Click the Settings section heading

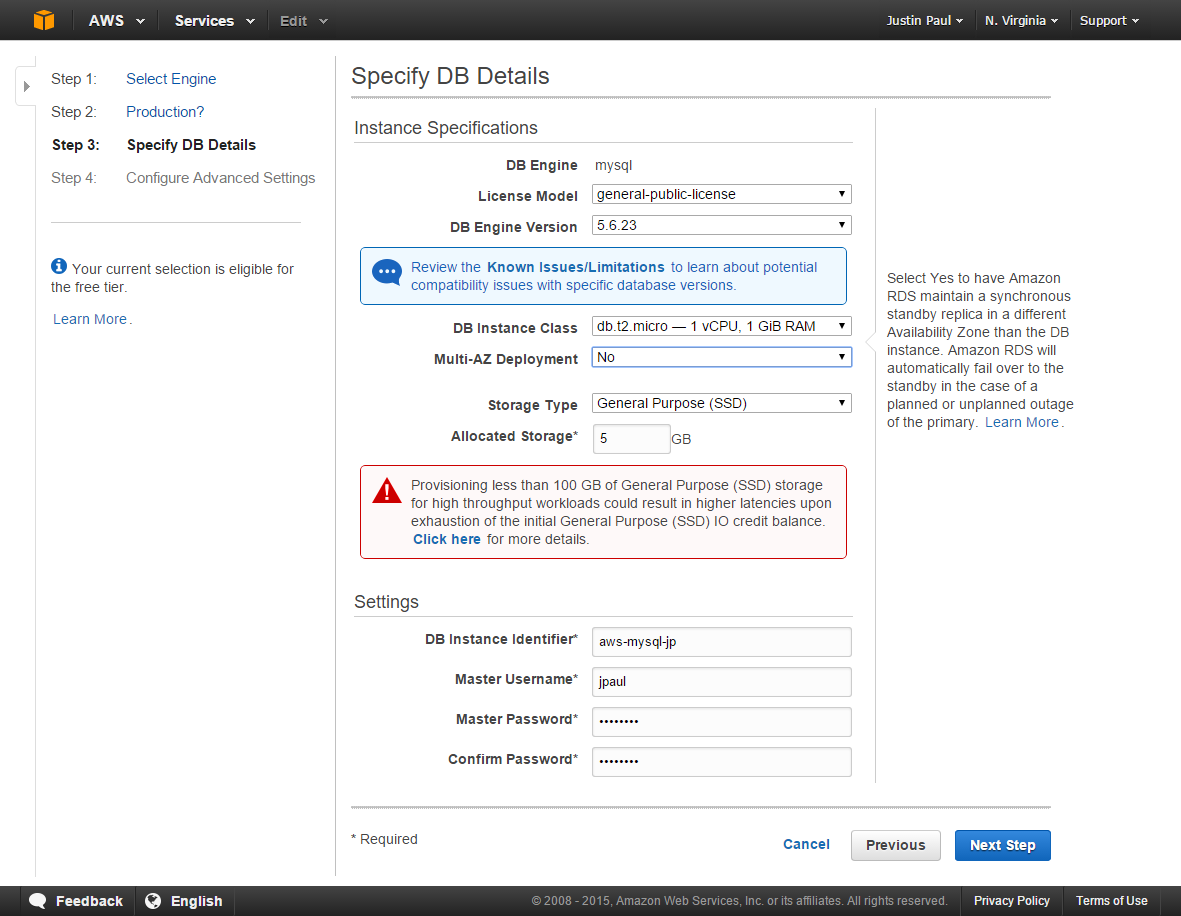[386, 602]
